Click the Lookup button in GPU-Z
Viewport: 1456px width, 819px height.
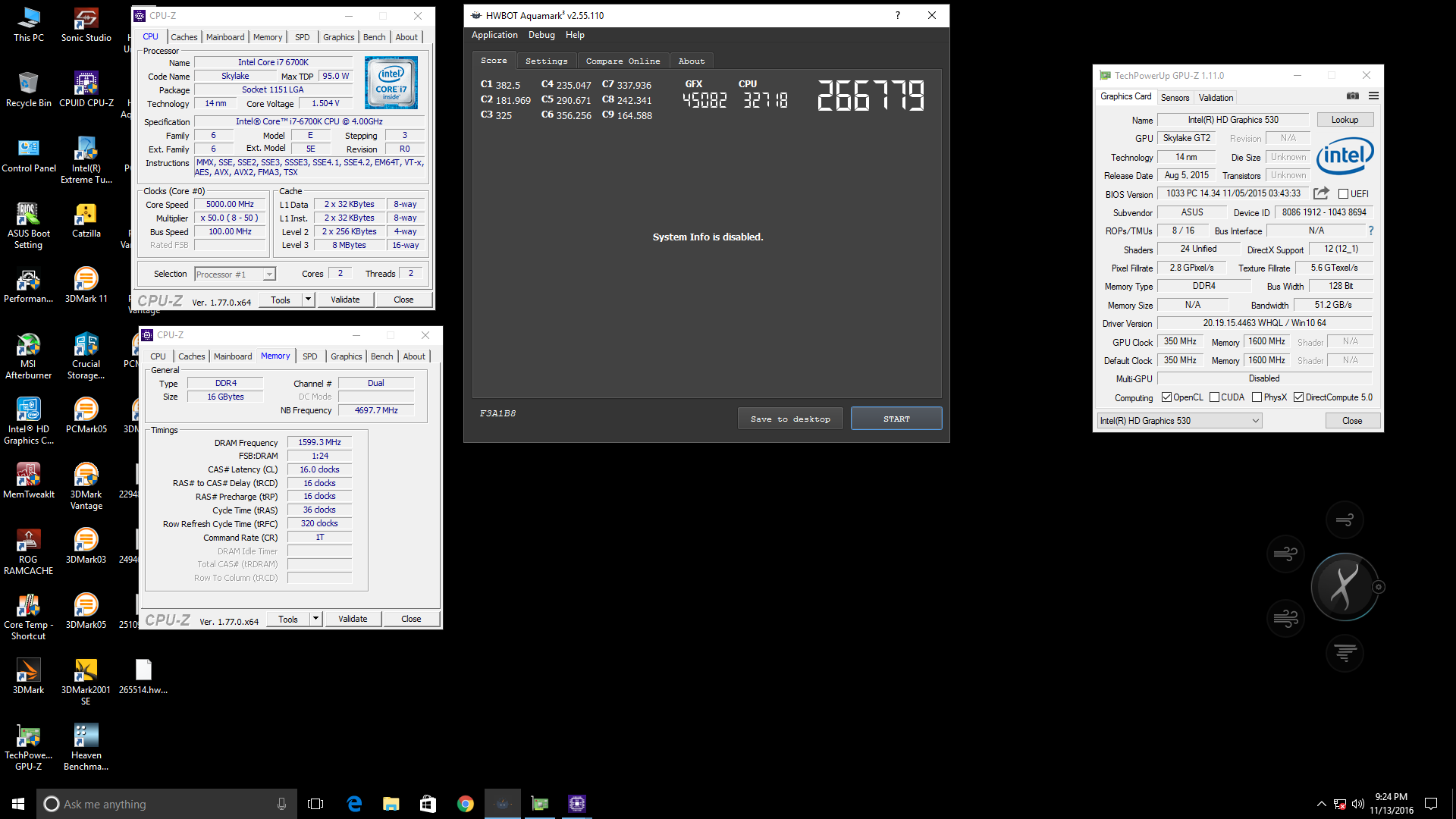pyautogui.click(x=1345, y=120)
